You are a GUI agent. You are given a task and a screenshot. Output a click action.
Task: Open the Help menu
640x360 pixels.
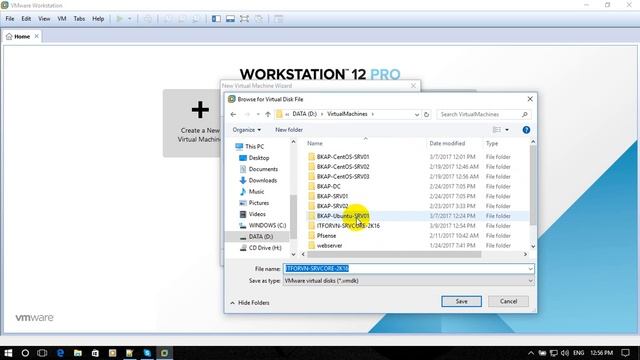(98, 19)
